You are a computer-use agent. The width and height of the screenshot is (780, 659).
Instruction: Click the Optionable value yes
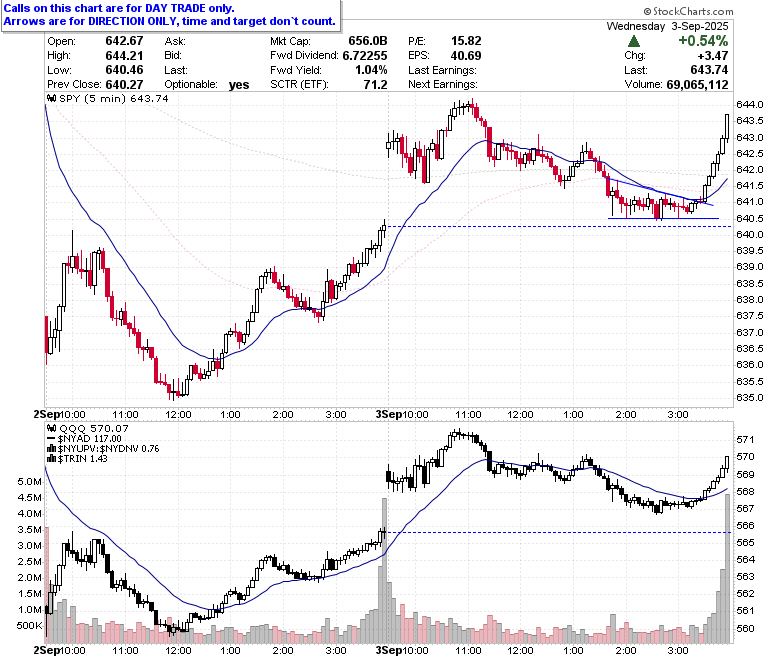tap(239, 85)
